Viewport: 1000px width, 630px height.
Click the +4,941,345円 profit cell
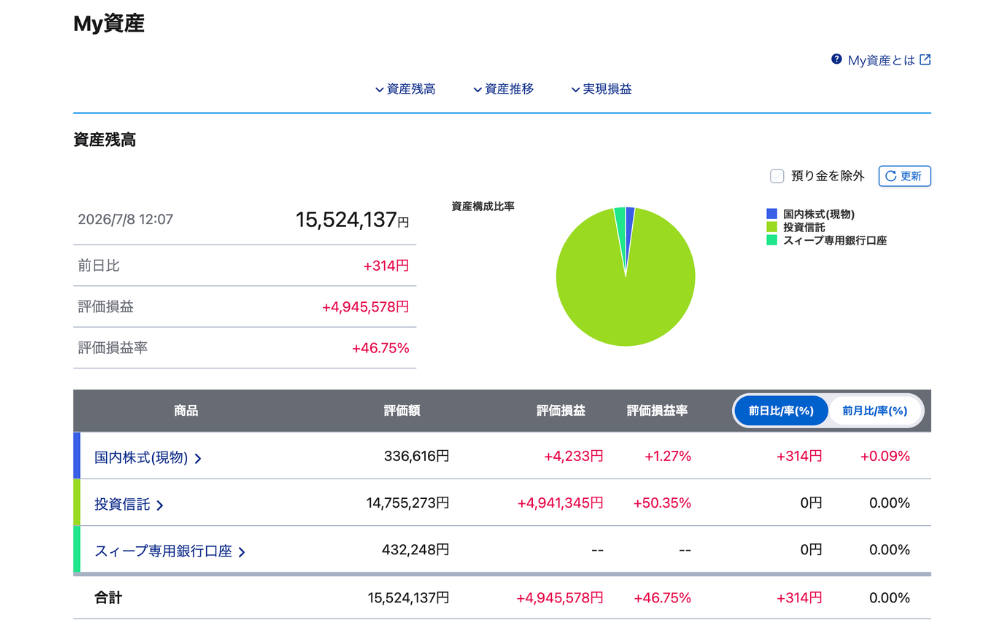tap(560, 503)
